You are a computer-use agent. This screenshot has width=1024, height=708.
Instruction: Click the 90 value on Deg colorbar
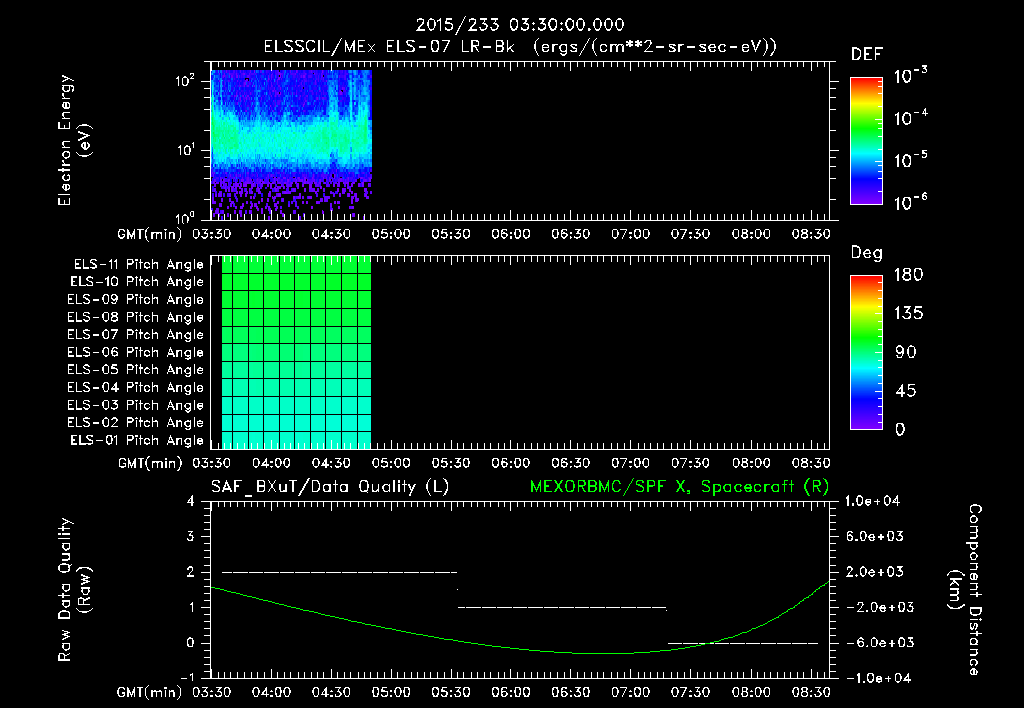905,352
